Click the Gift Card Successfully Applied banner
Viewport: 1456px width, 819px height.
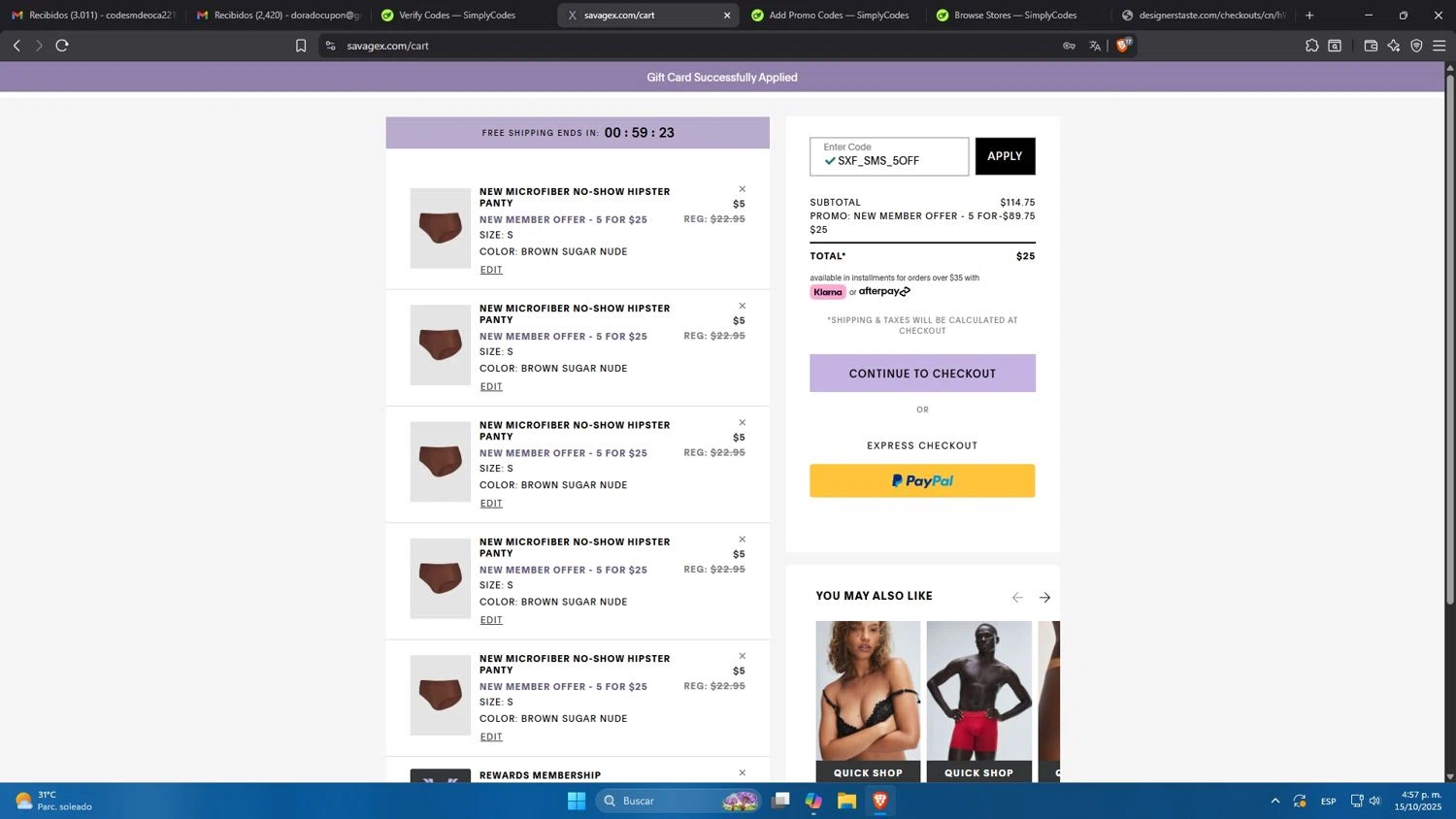click(x=722, y=78)
